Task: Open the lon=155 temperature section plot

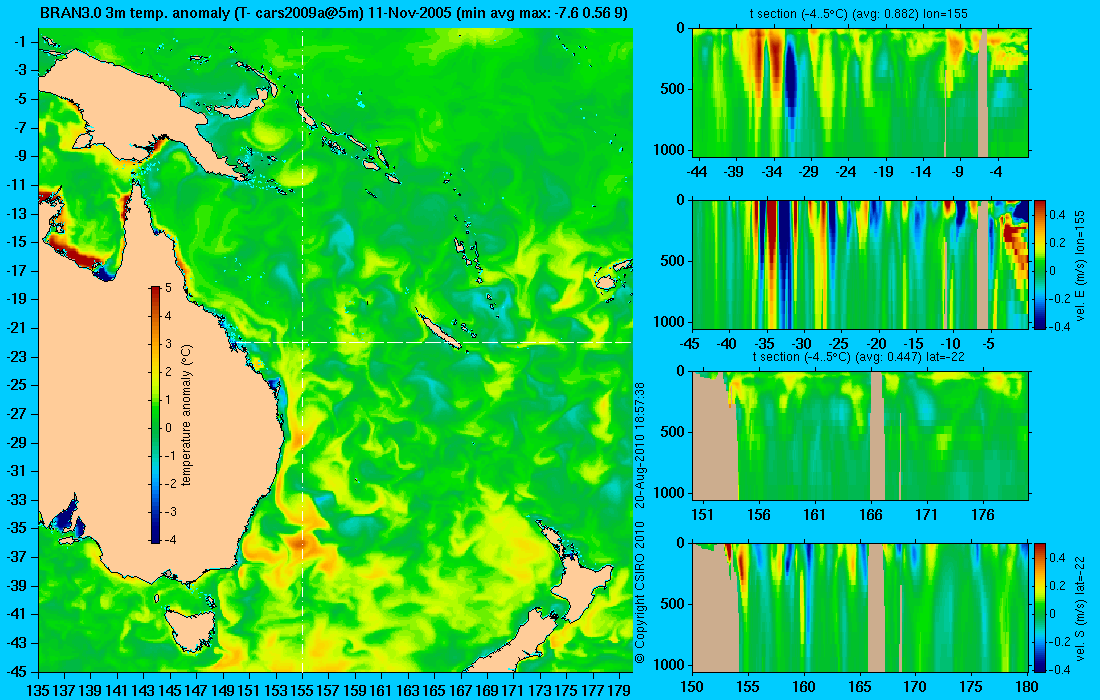Action: click(x=861, y=93)
